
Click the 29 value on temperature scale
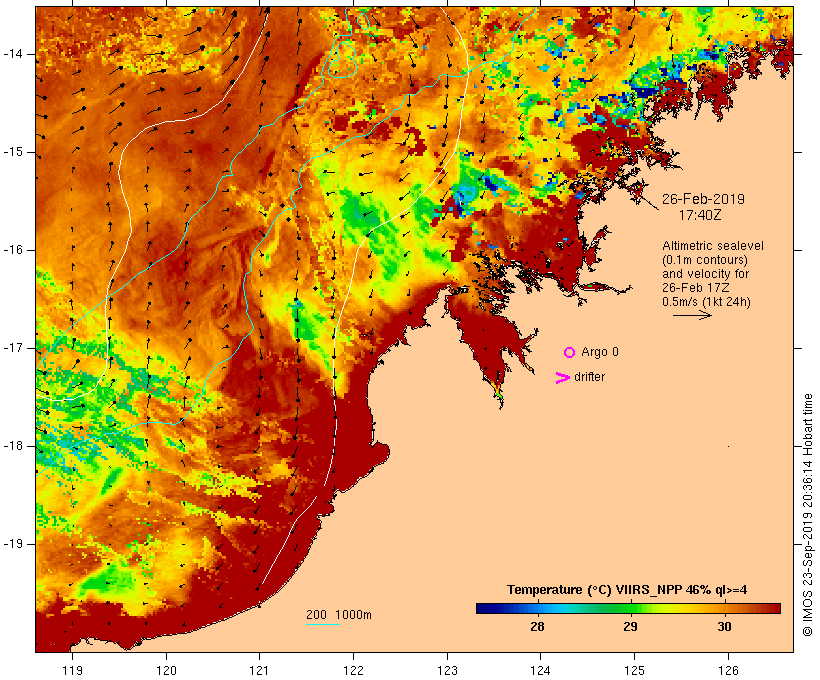630,626
